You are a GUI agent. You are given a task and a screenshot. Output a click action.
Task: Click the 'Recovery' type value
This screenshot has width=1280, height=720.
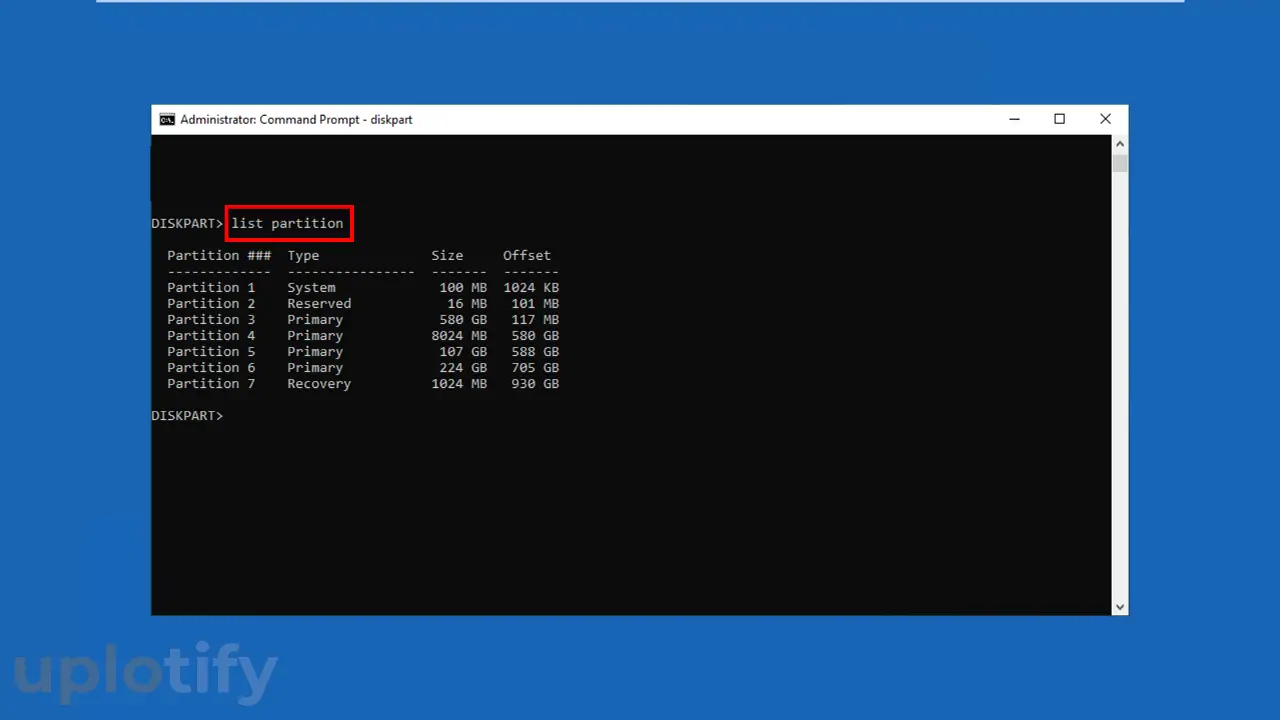(319, 383)
